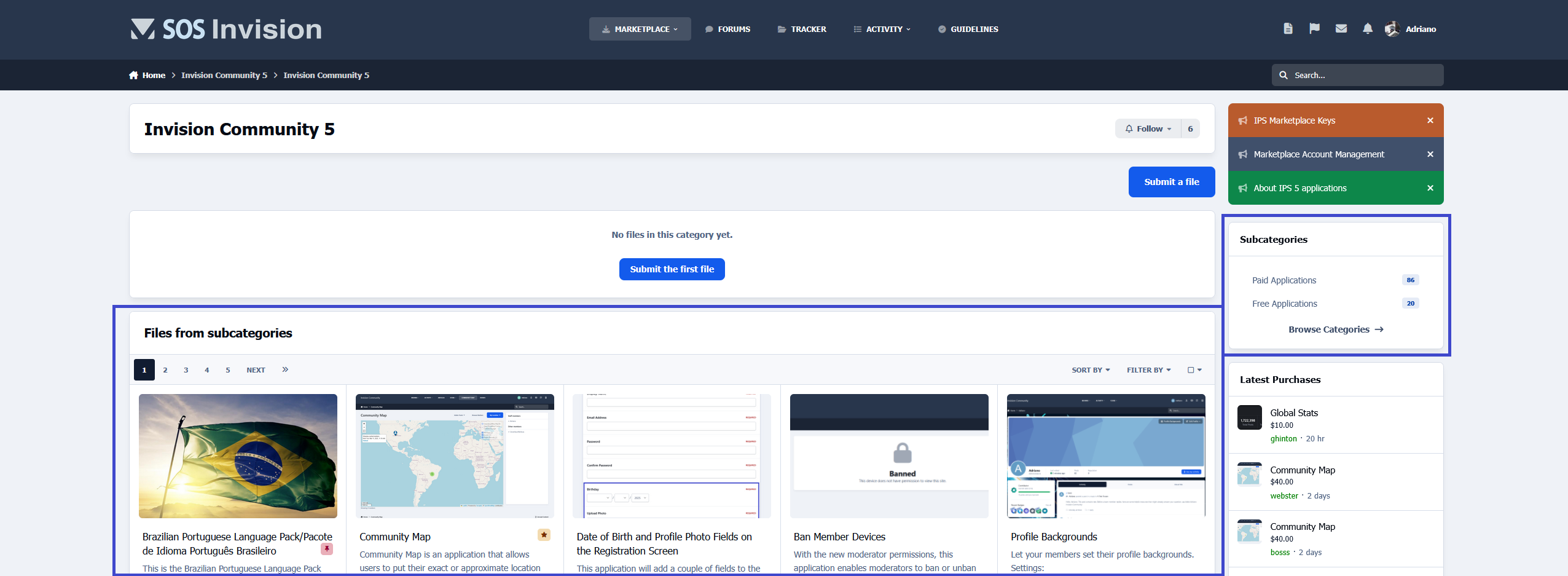Open the messages envelope icon

coord(1341,29)
